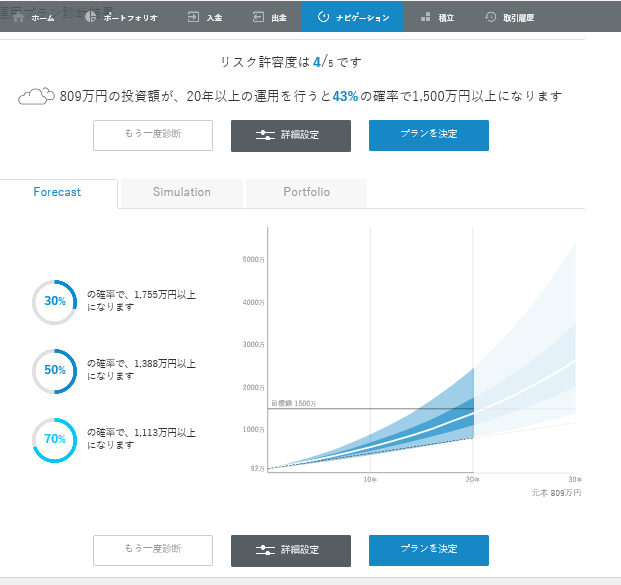
Task: Click top 詳細設定 button
Action: click(x=291, y=135)
